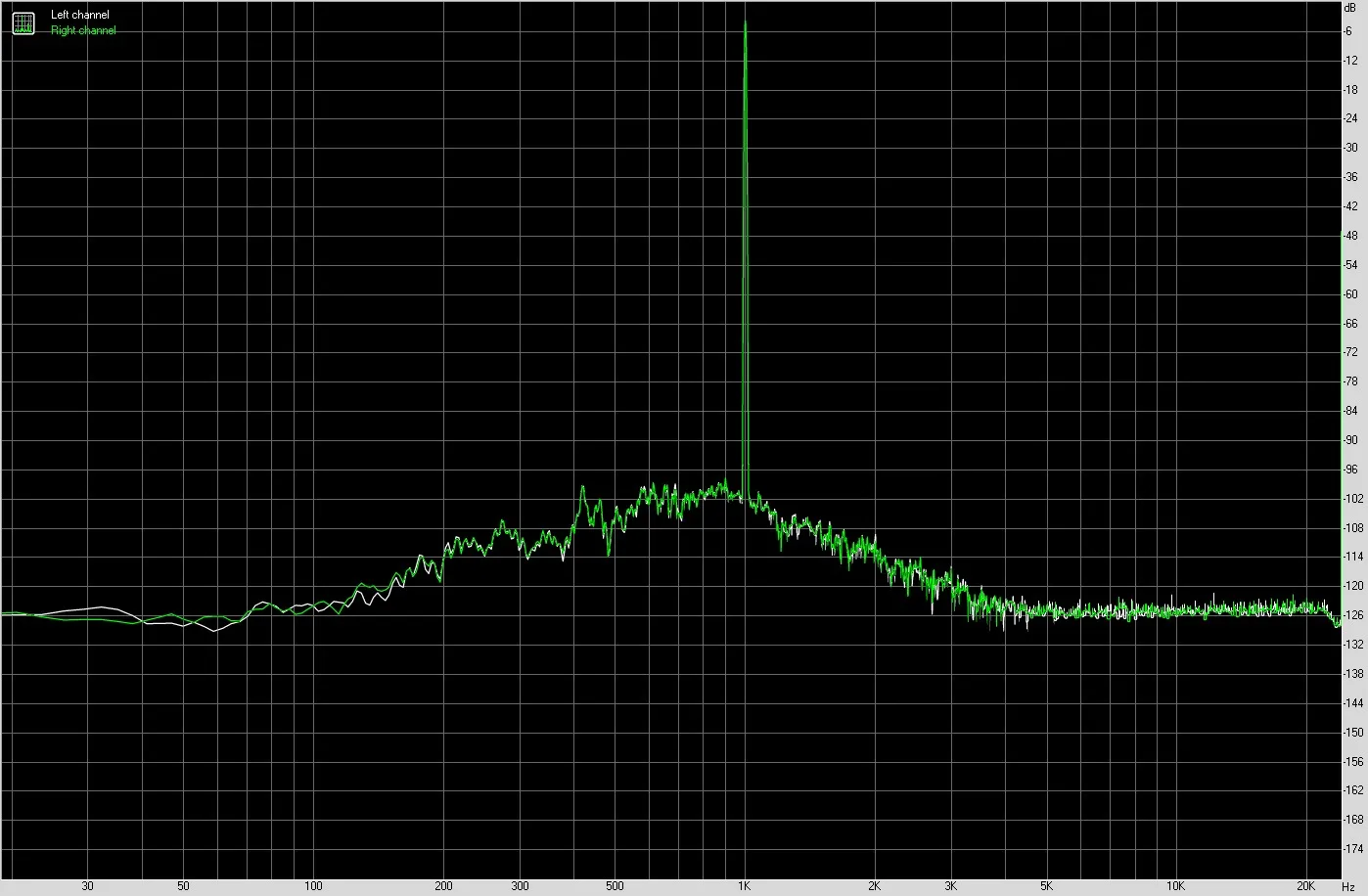Screen dimensions: 1368x896
Task: Click the "1K" frequency axis label
Action: [744, 886]
